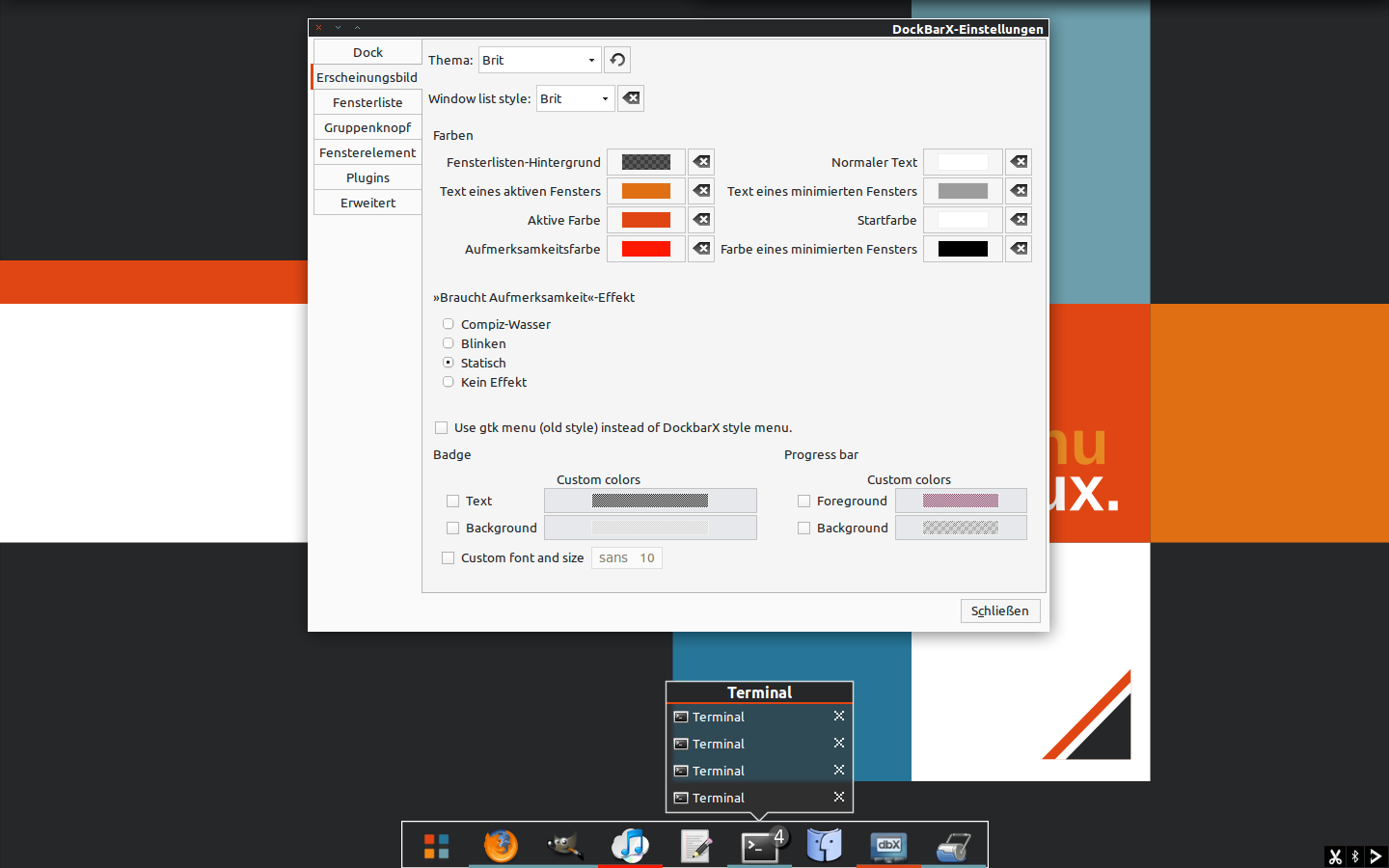The height and width of the screenshot is (868, 1389).
Task: Open the Plugins tab
Action: 368,177
